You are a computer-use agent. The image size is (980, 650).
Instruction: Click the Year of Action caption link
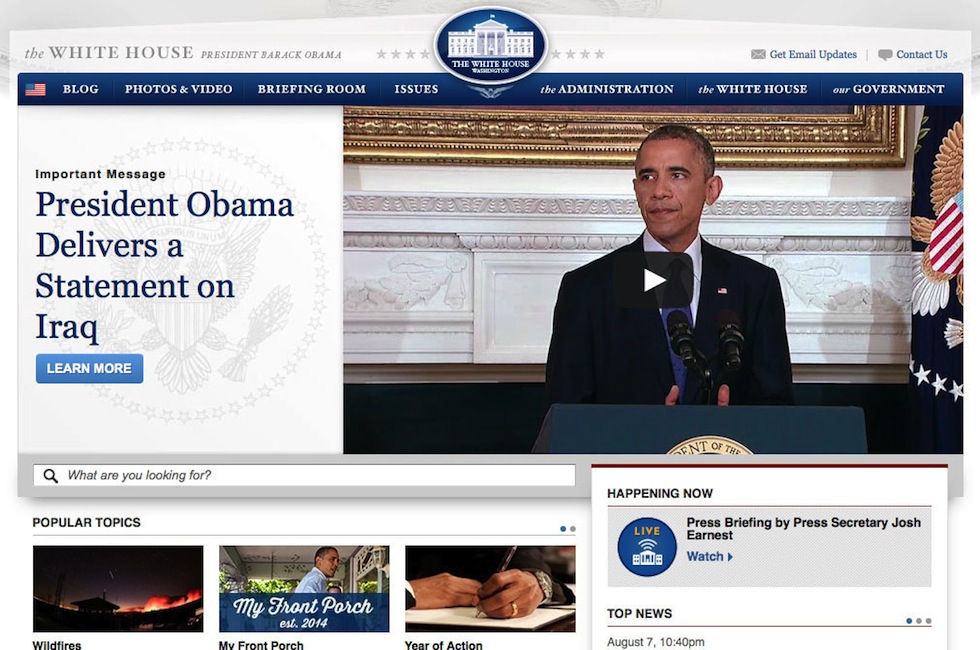coord(444,644)
